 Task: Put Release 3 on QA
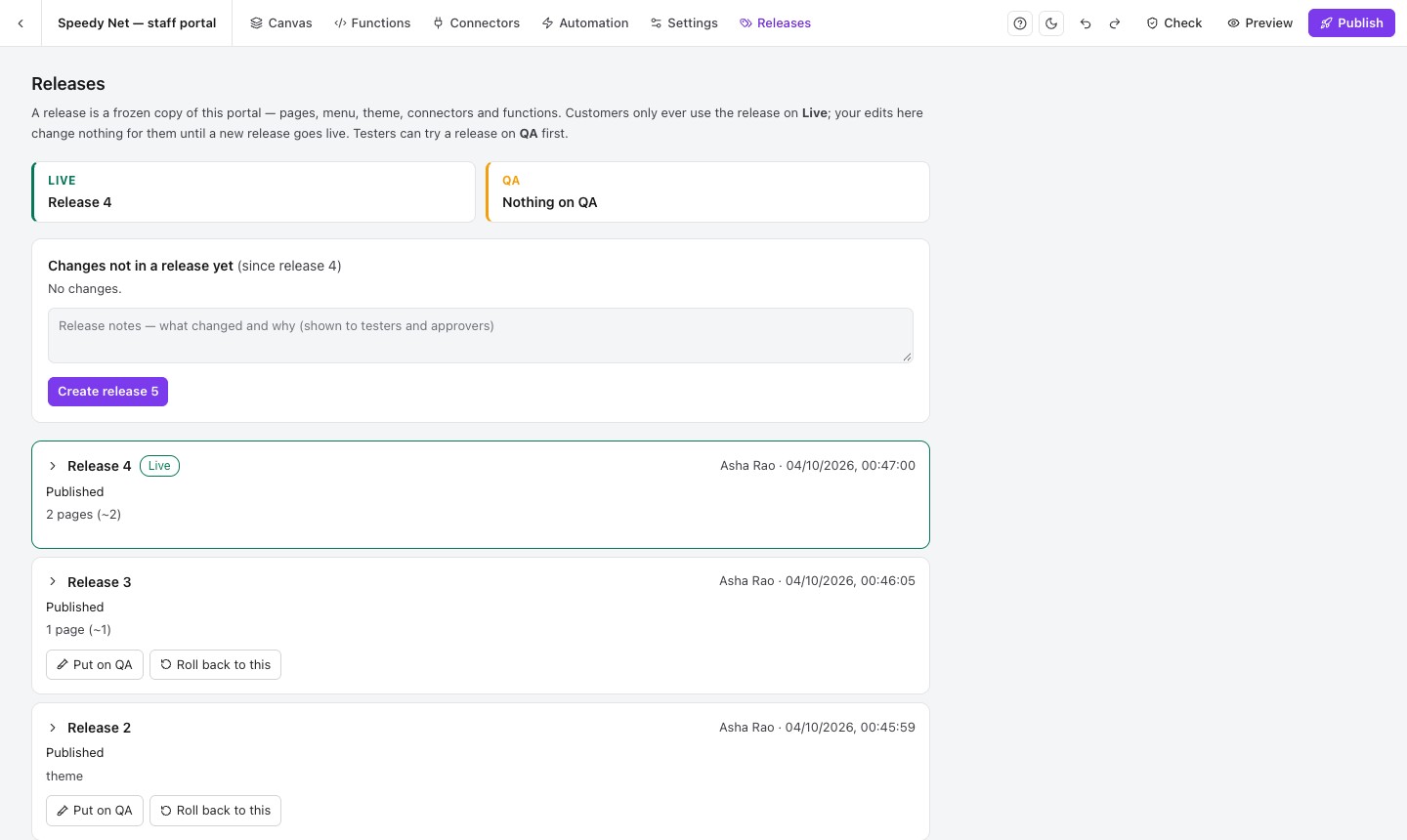point(95,665)
